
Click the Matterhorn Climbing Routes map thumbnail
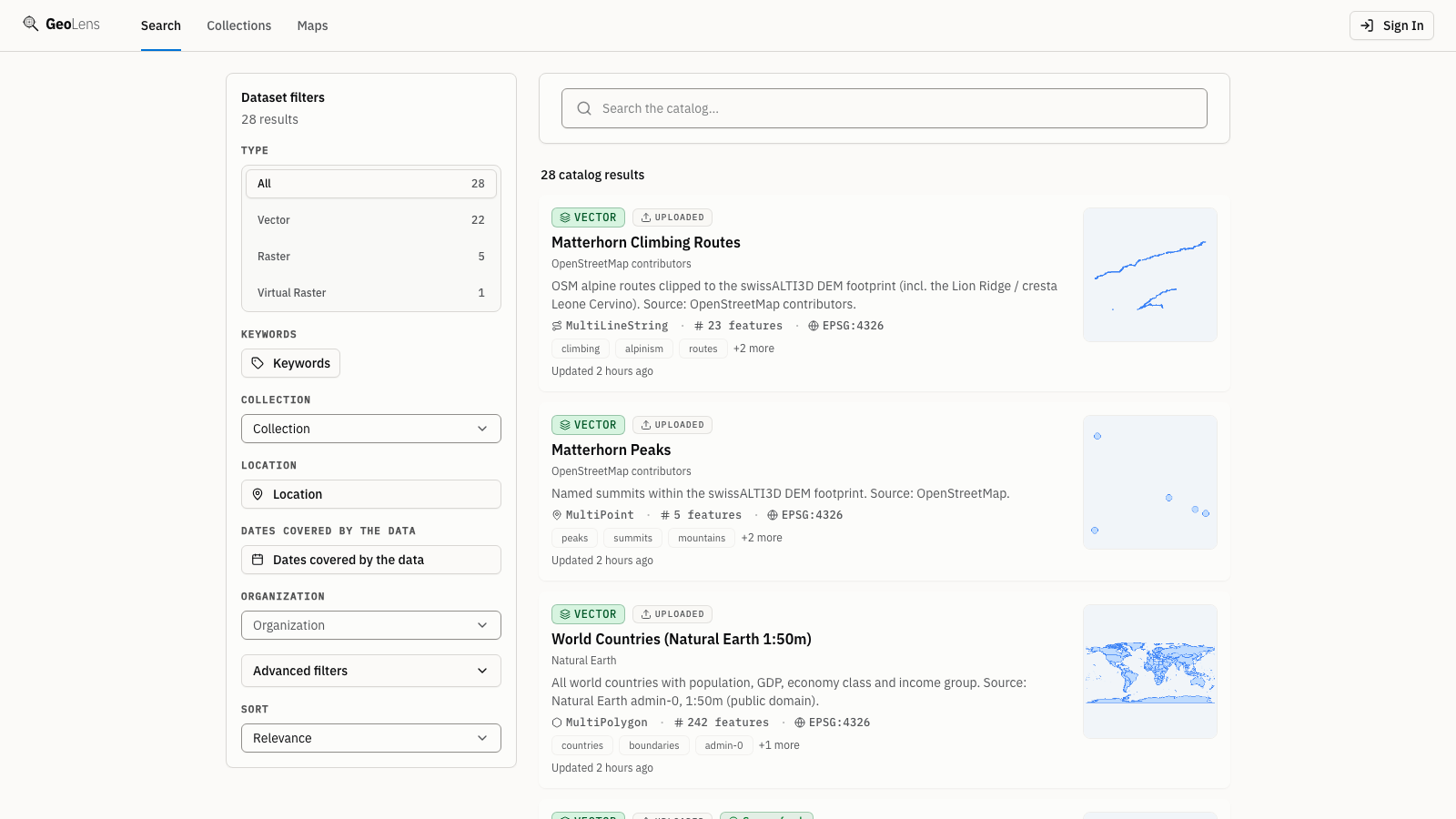(1150, 275)
